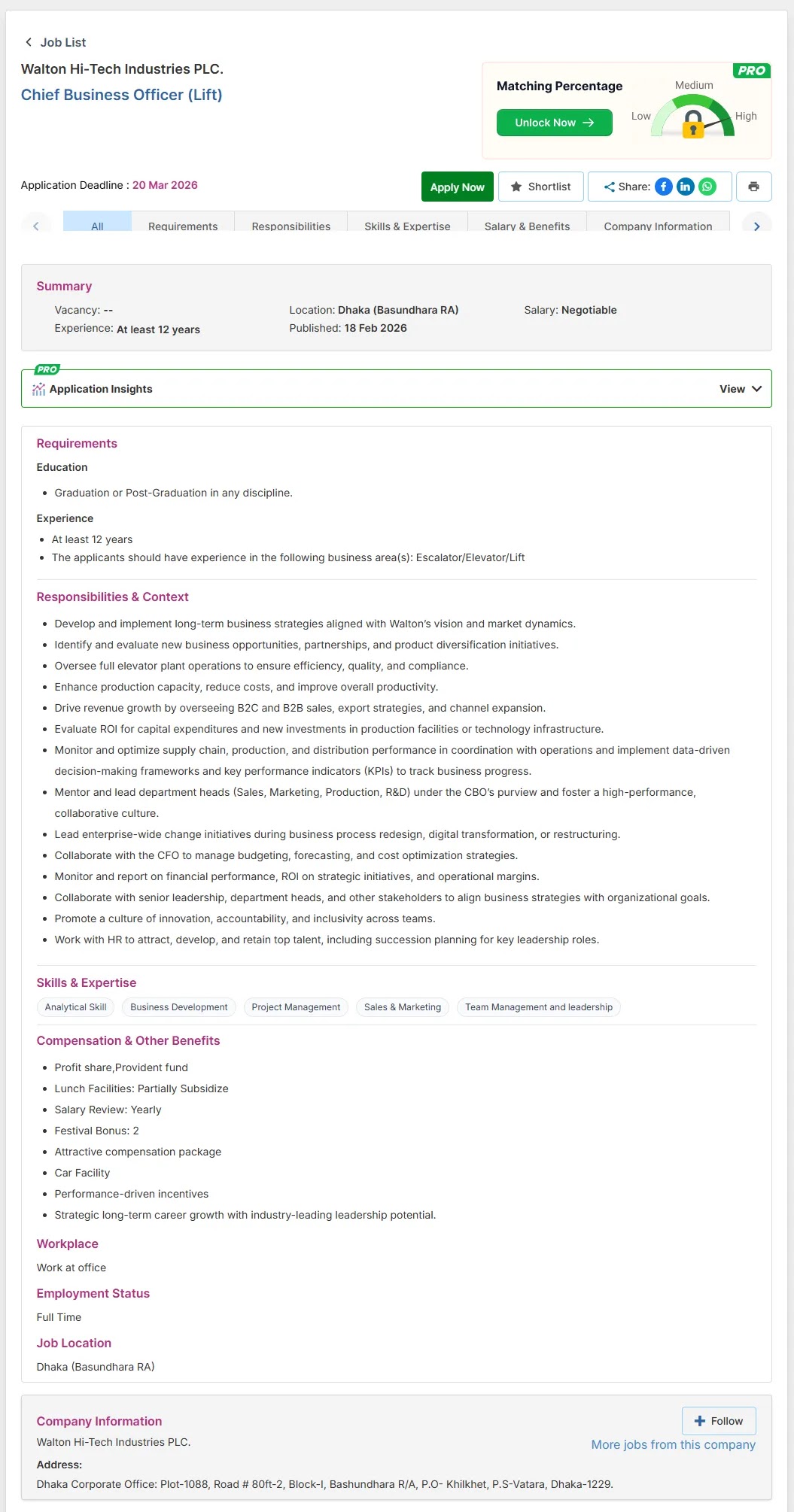Click the padlock on matching gauge
Image resolution: width=794 pixels, height=1512 pixels.
tap(693, 125)
